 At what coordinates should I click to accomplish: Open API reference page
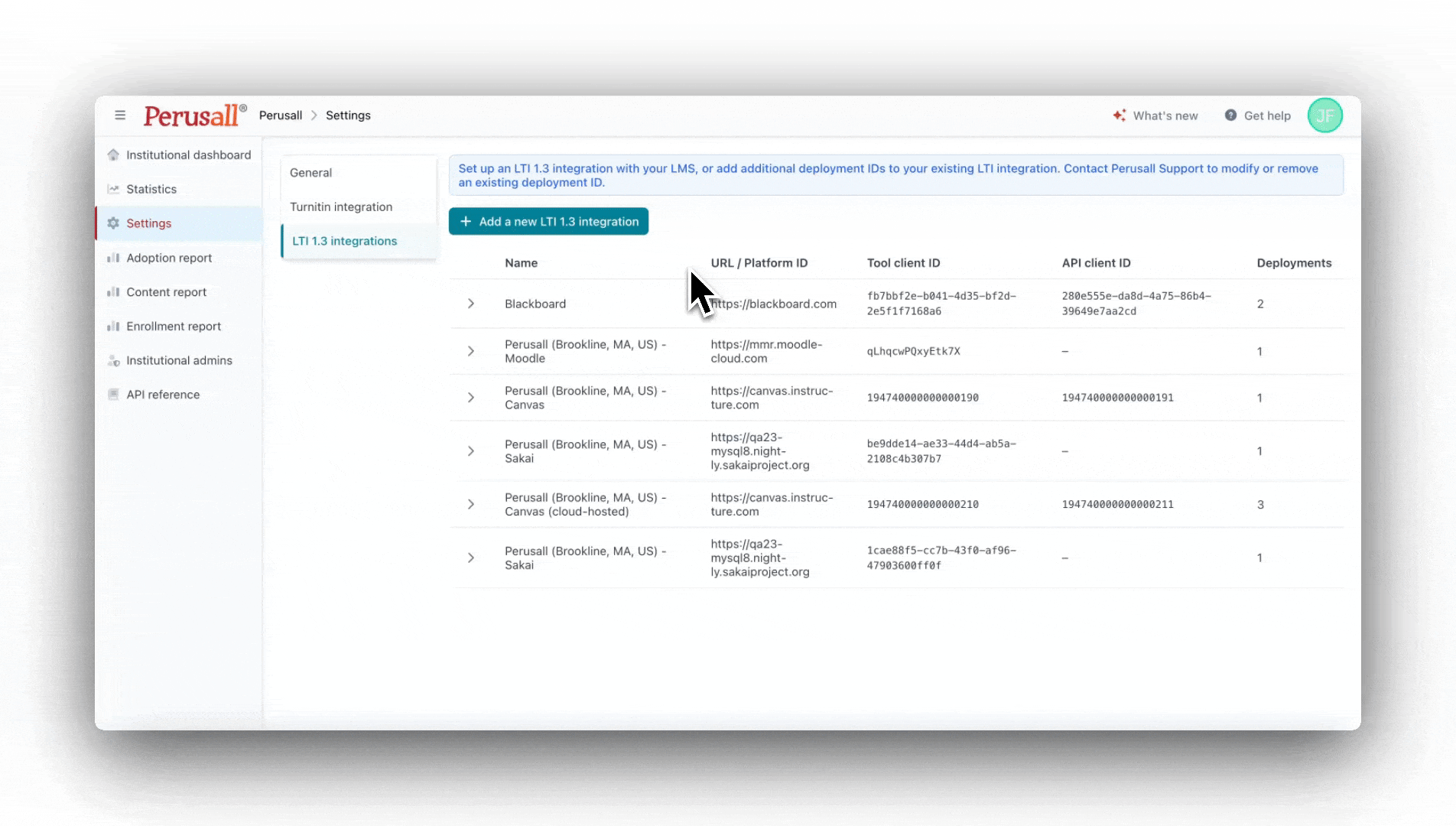click(179, 395)
